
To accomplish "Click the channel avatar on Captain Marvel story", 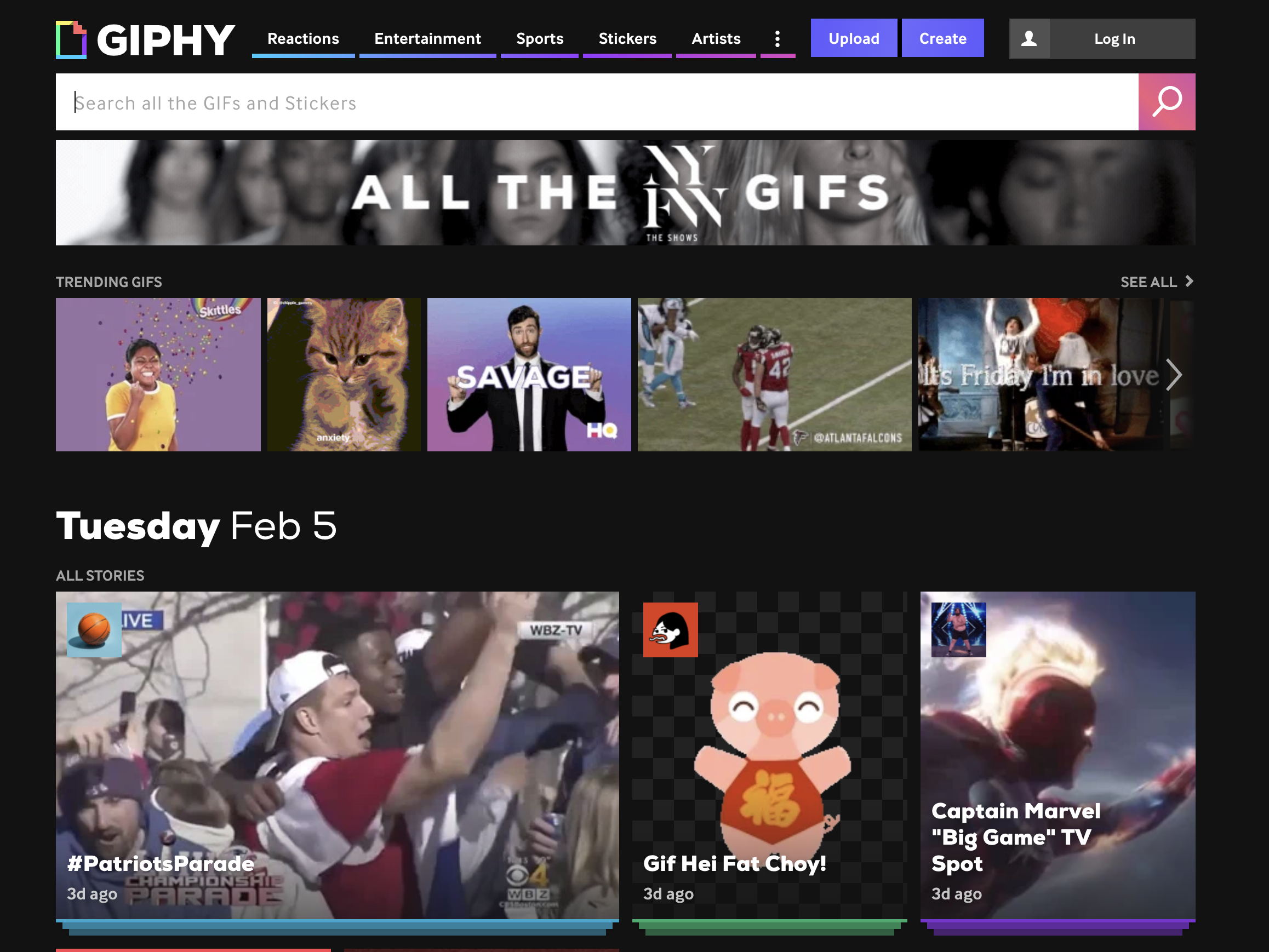I will tap(958, 629).
